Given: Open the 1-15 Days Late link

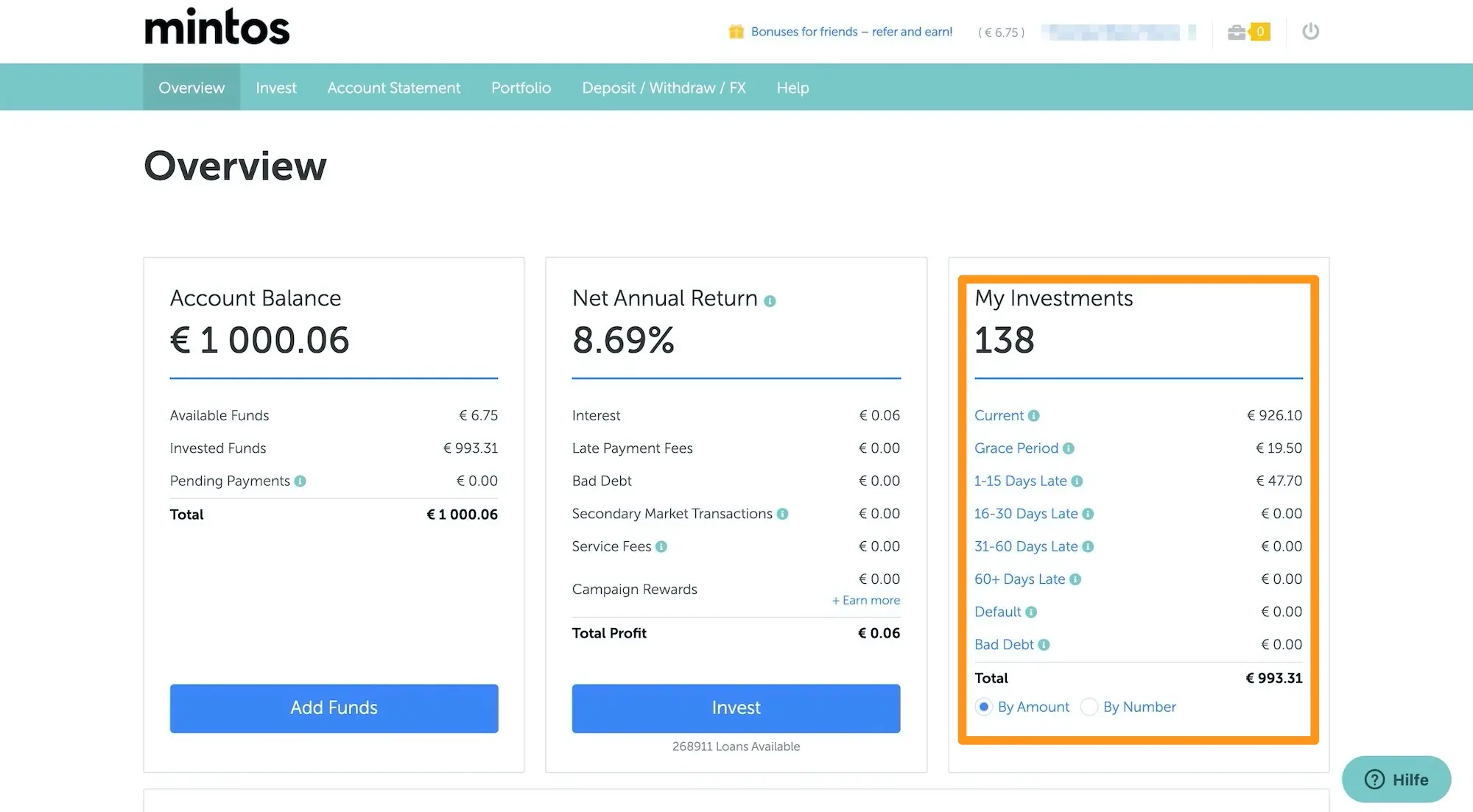Looking at the screenshot, I should tap(1021, 481).
